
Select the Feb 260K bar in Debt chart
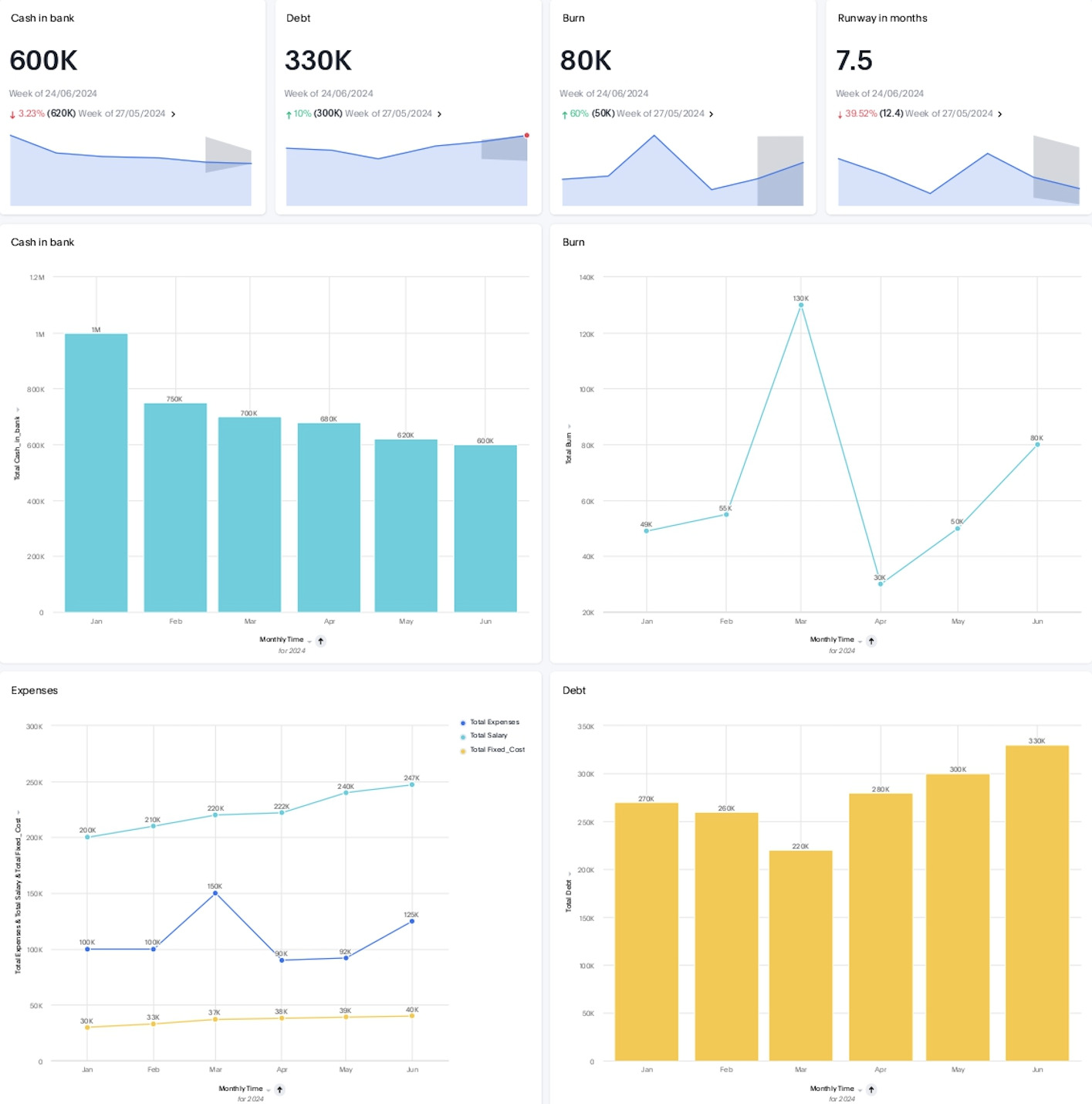tap(726, 936)
